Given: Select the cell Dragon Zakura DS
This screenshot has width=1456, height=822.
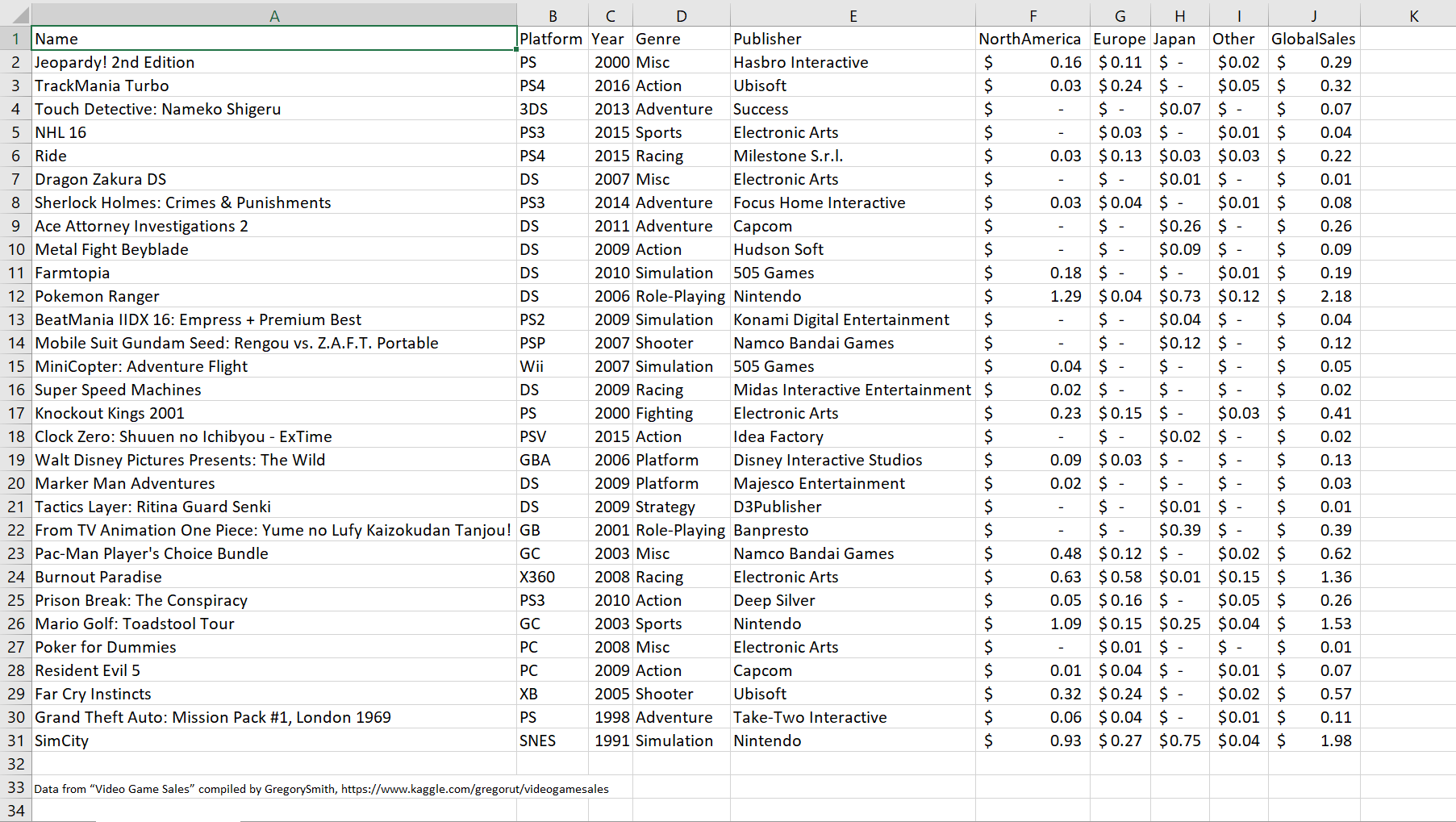Looking at the screenshot, I should (274, 179).
